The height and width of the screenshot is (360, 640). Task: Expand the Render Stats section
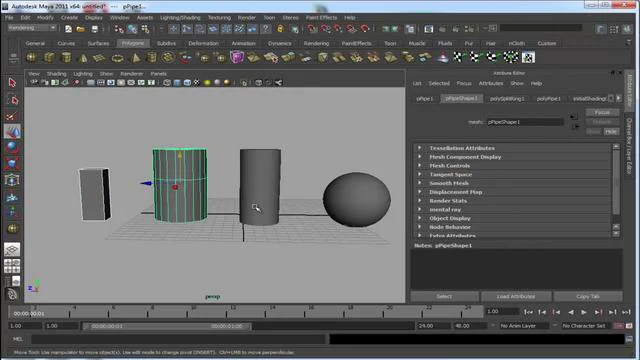tap(512, 201)
